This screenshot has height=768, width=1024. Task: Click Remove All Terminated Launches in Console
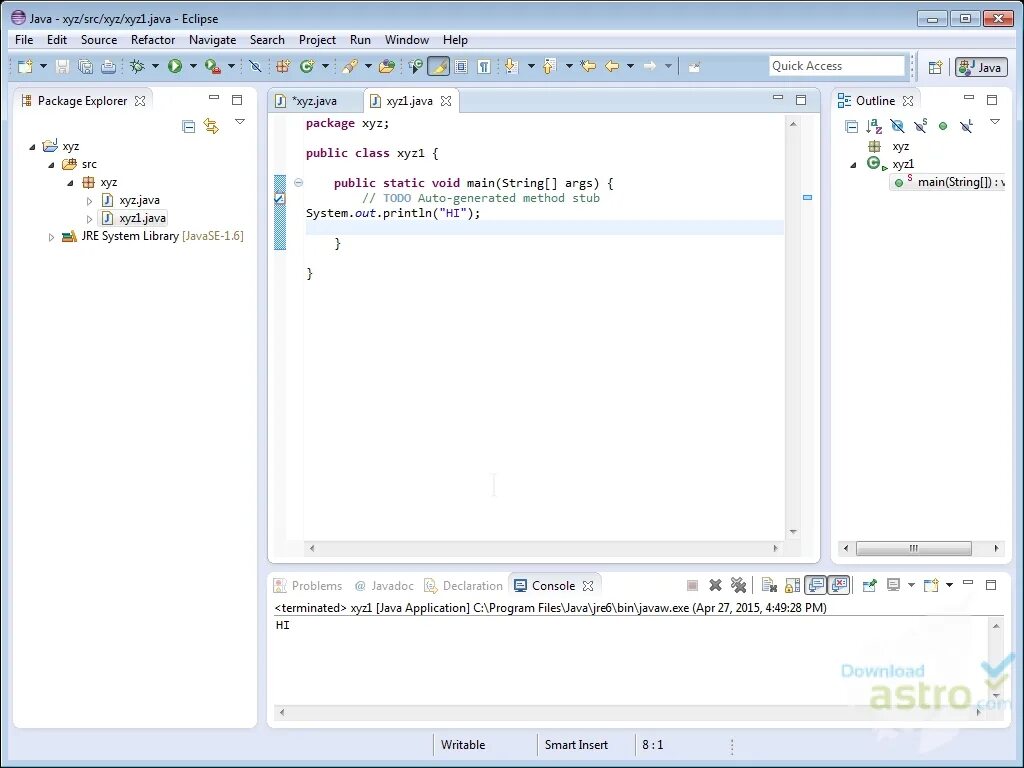point(738,585)
